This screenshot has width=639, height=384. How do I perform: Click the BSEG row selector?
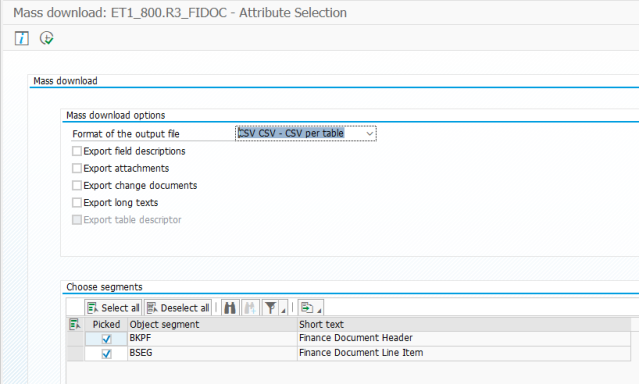click(x=75, y=353)
